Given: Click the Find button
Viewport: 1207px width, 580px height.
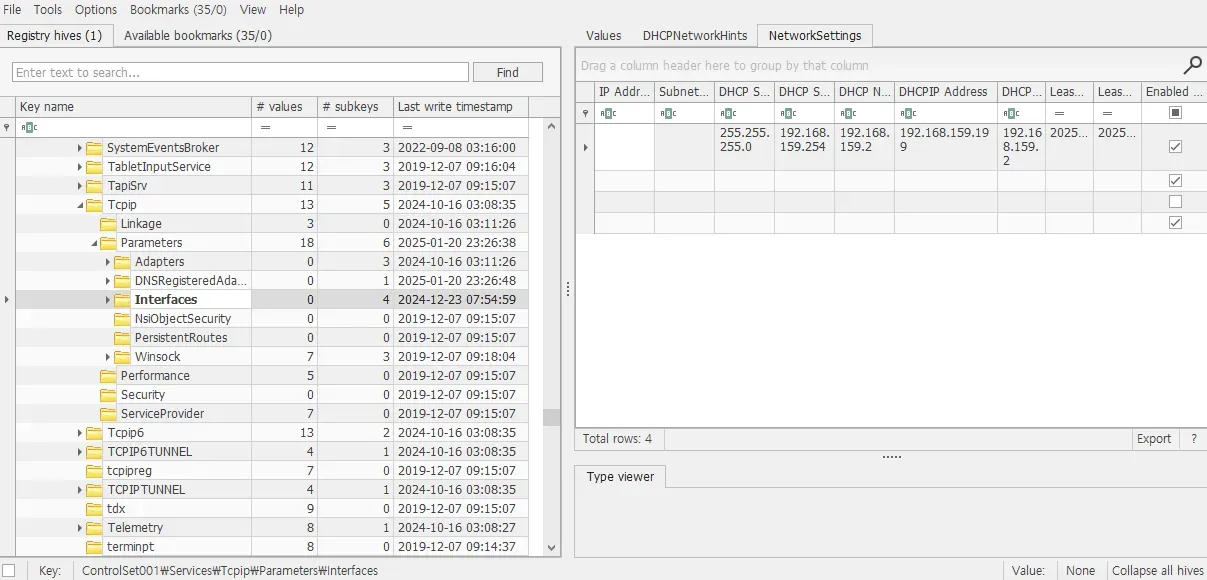Looking at the screenshot, I should pyautogui.click(x=507, y=72).
